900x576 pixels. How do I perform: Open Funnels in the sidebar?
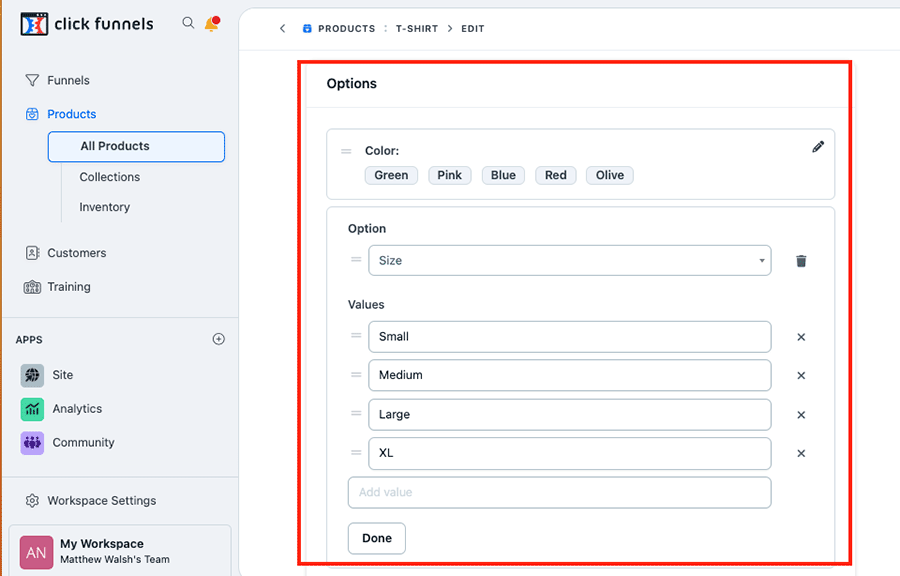click(68, 80)
